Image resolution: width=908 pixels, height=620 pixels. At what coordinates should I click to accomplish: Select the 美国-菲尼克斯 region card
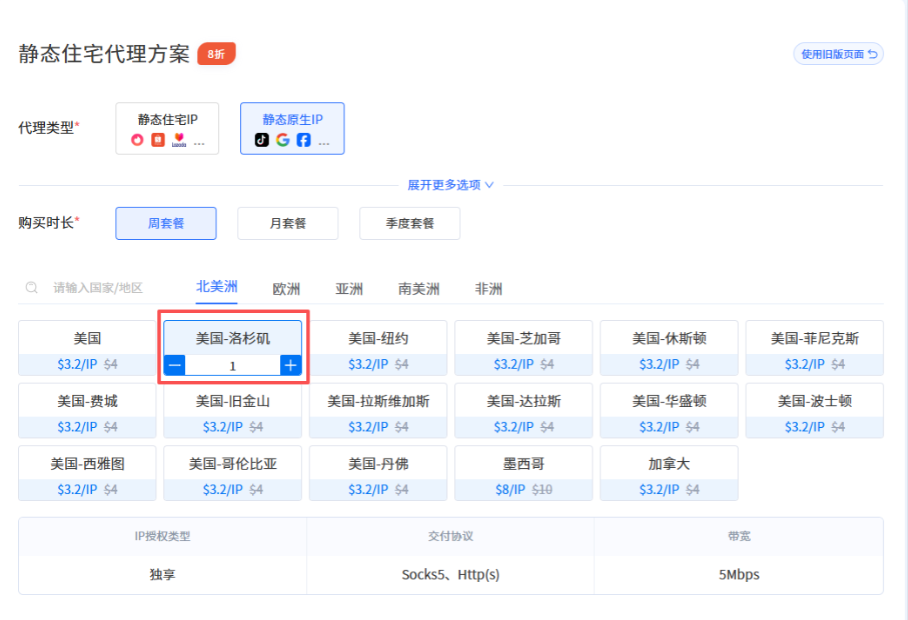point(814,348)
